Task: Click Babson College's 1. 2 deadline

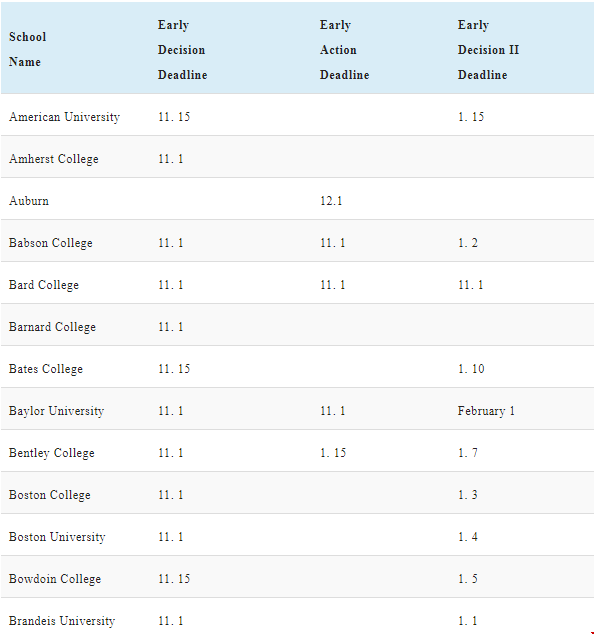Action: point(468,243)
